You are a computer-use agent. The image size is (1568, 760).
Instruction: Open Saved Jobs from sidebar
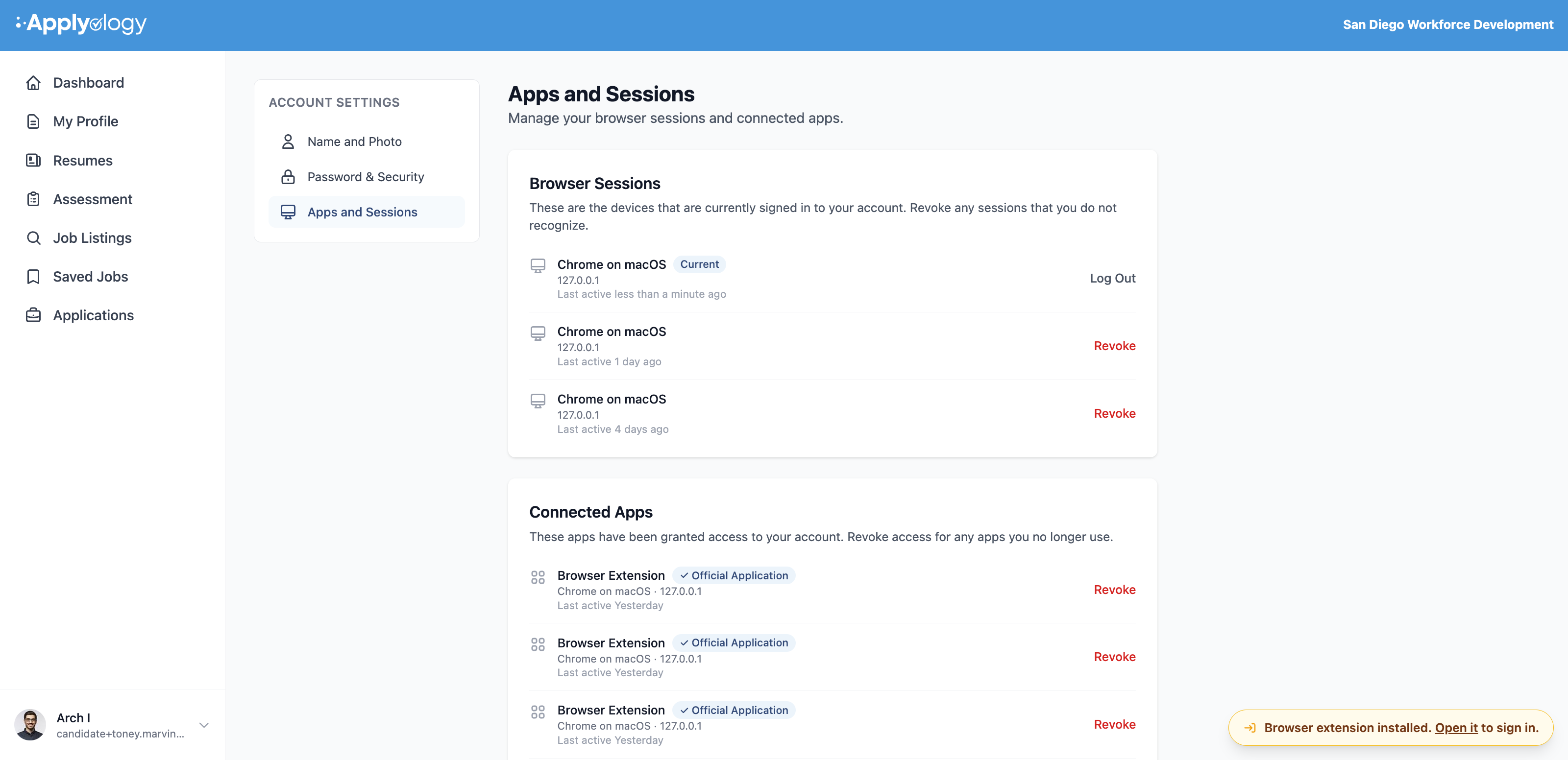coord(90,277)
